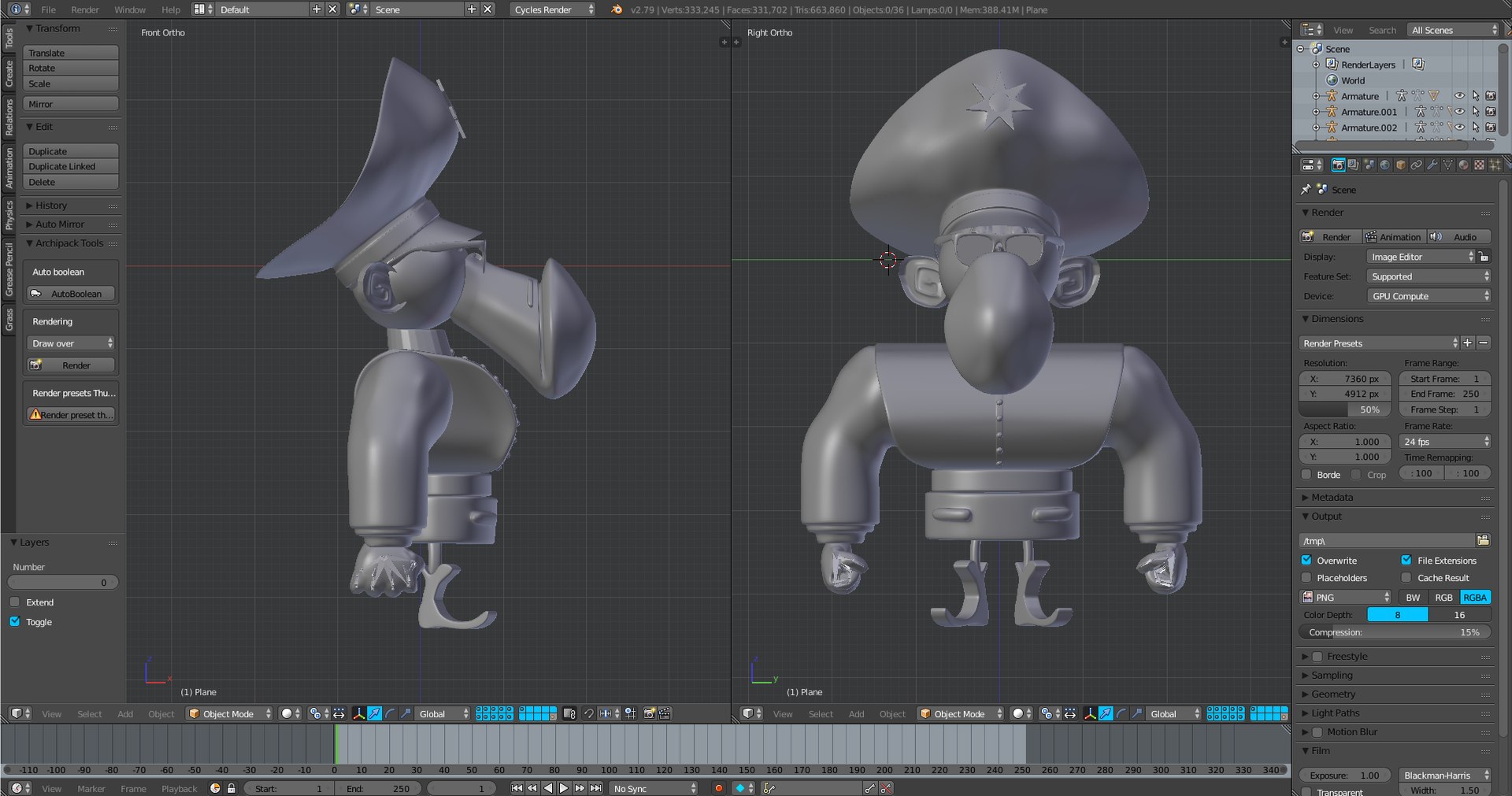Open the World properties tab globe icon
1512x796 pixels.
(x=1384, y=165)
